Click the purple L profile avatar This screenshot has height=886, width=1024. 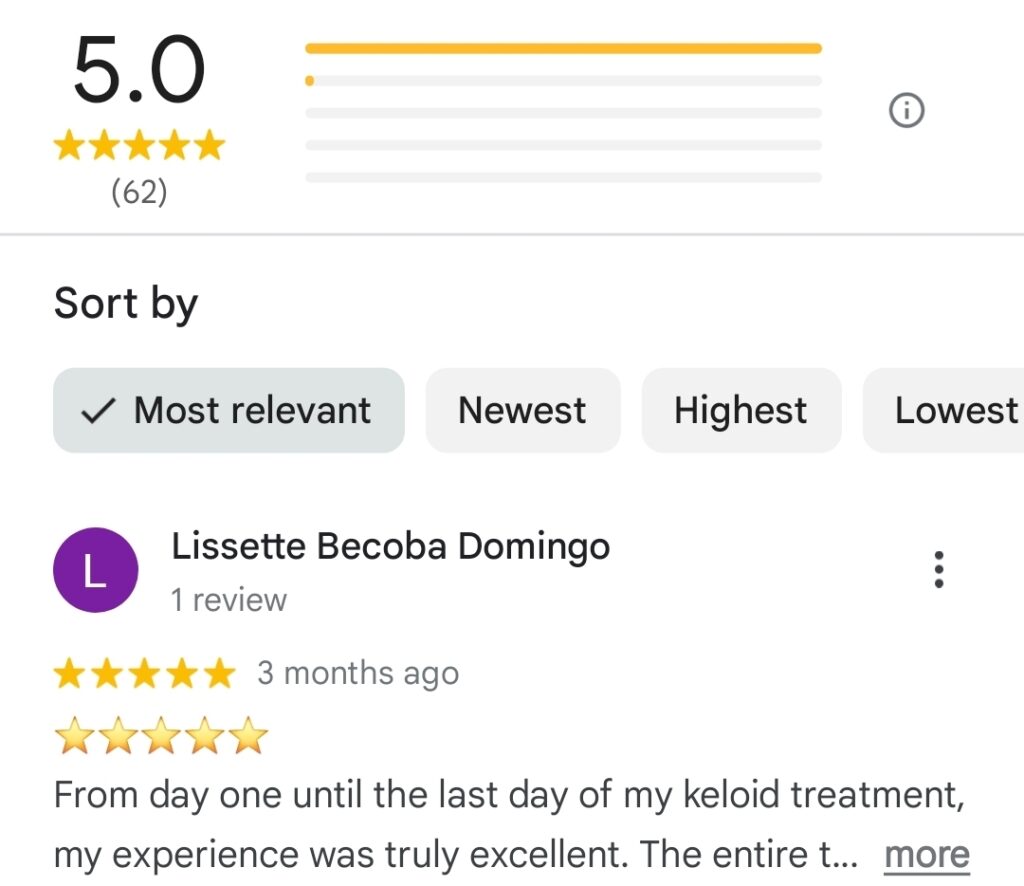click(95, 570)
